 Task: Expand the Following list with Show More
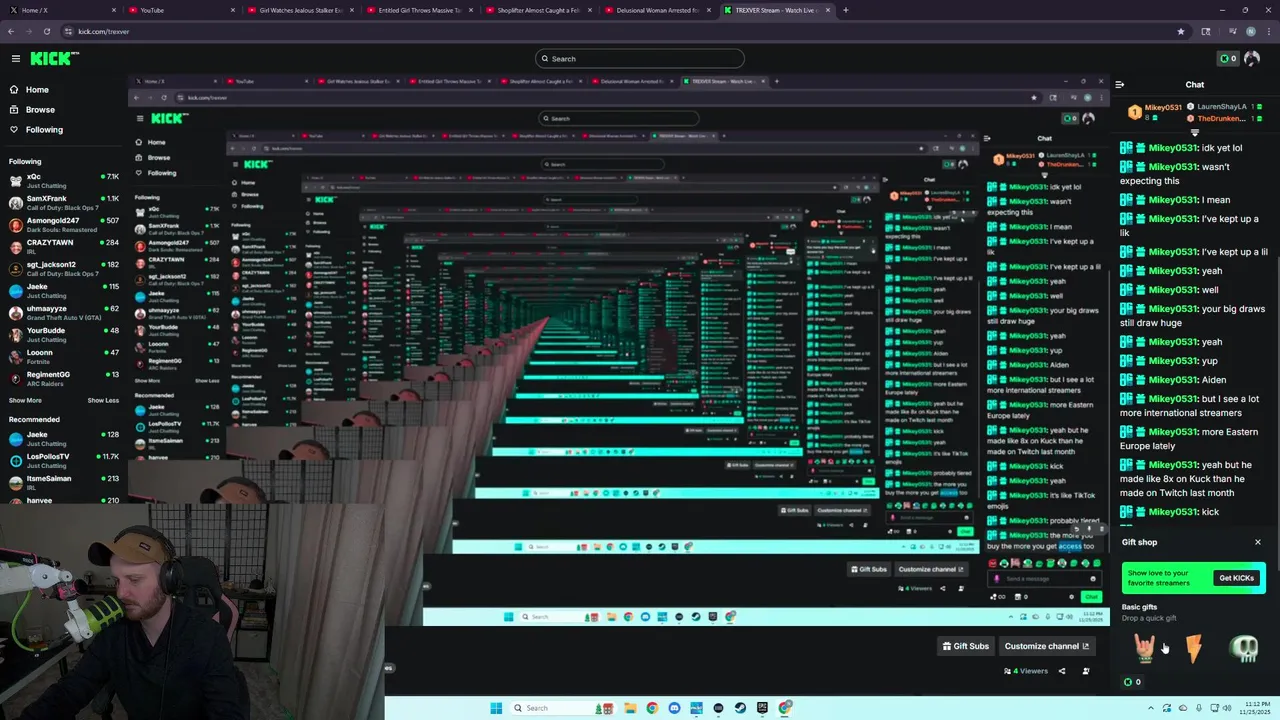click(x=25, y=400)
